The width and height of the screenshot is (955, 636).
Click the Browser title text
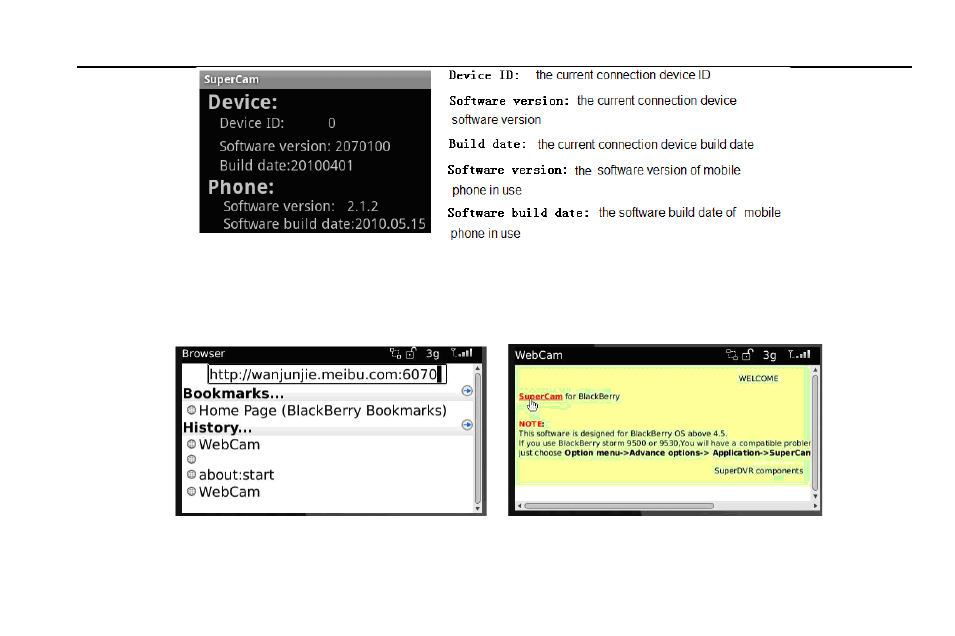click(x=203, y=353)
